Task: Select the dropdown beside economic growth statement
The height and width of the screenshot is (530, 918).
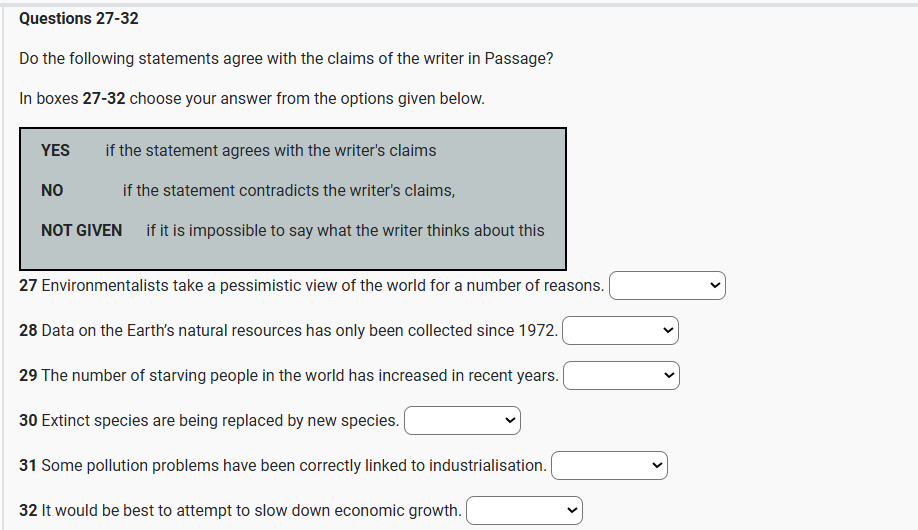Action: 524,511
